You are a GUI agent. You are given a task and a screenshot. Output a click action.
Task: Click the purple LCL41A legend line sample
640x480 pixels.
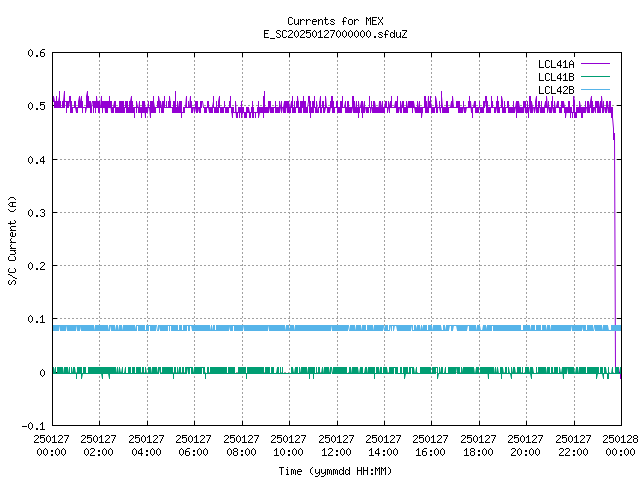(x=595, y=64)
